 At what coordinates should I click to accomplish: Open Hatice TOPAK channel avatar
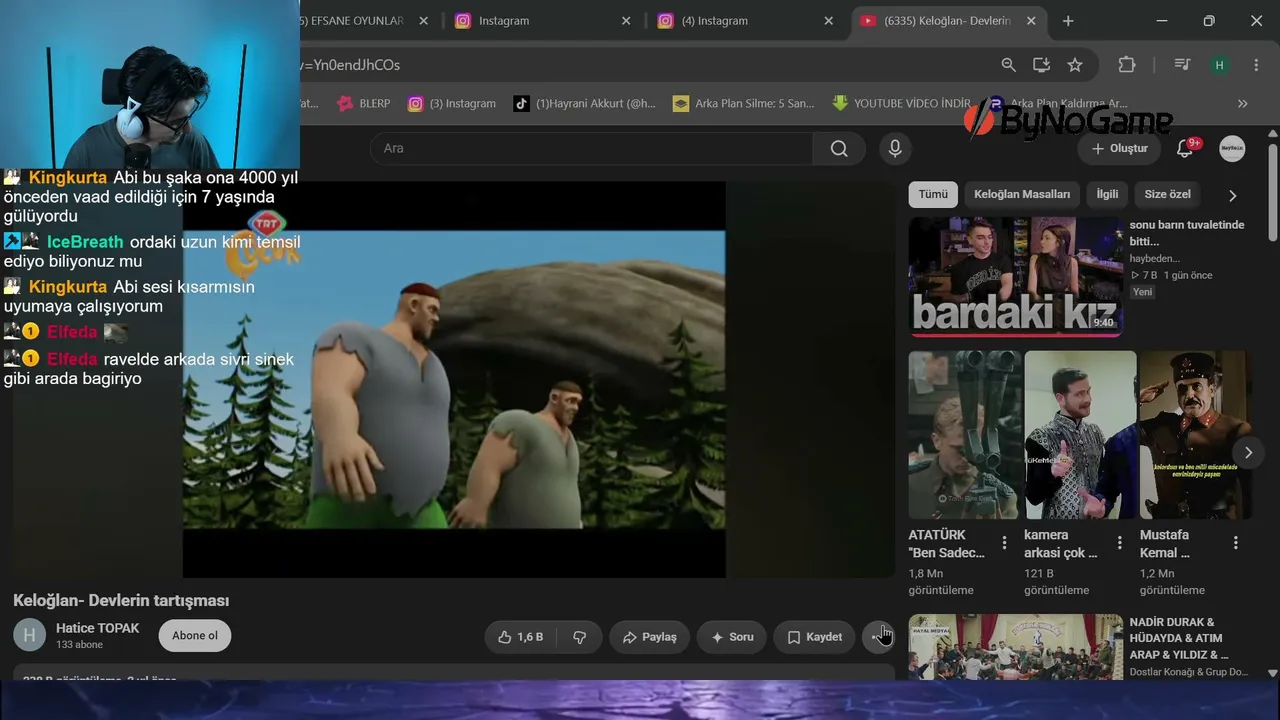click(29, 635)
